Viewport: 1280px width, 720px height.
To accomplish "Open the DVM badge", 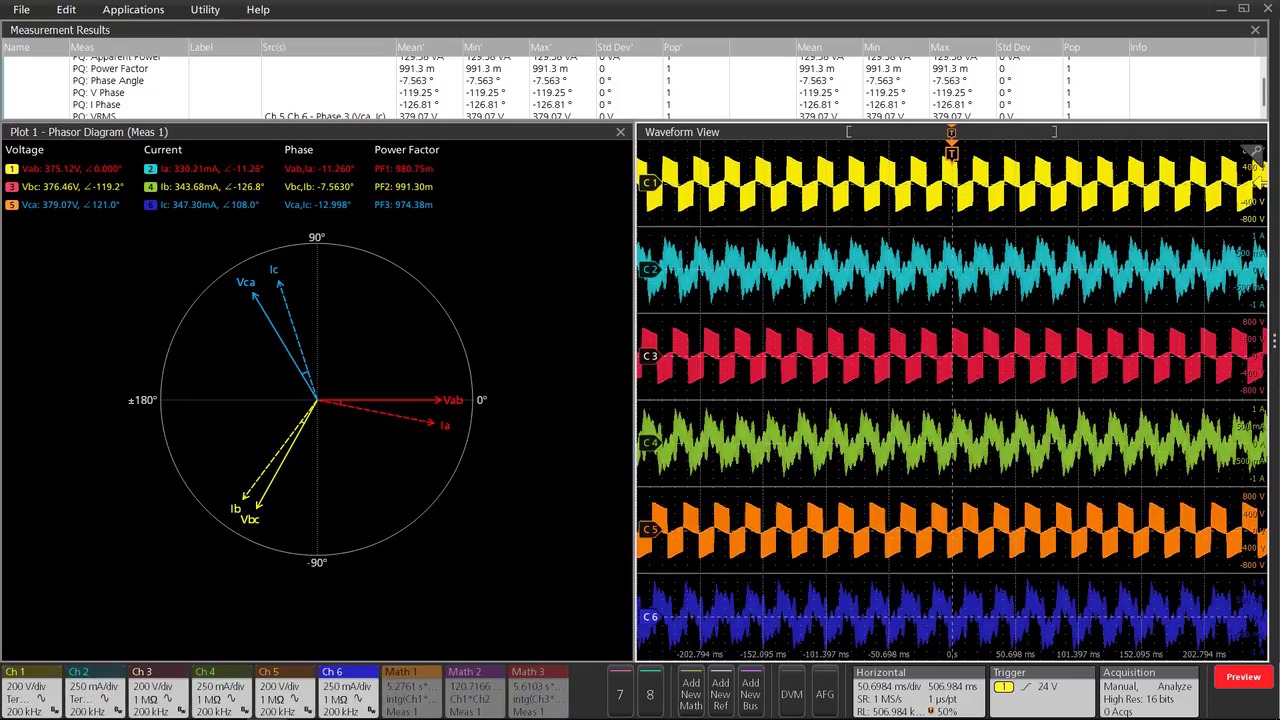I will (x=790, y=693).
